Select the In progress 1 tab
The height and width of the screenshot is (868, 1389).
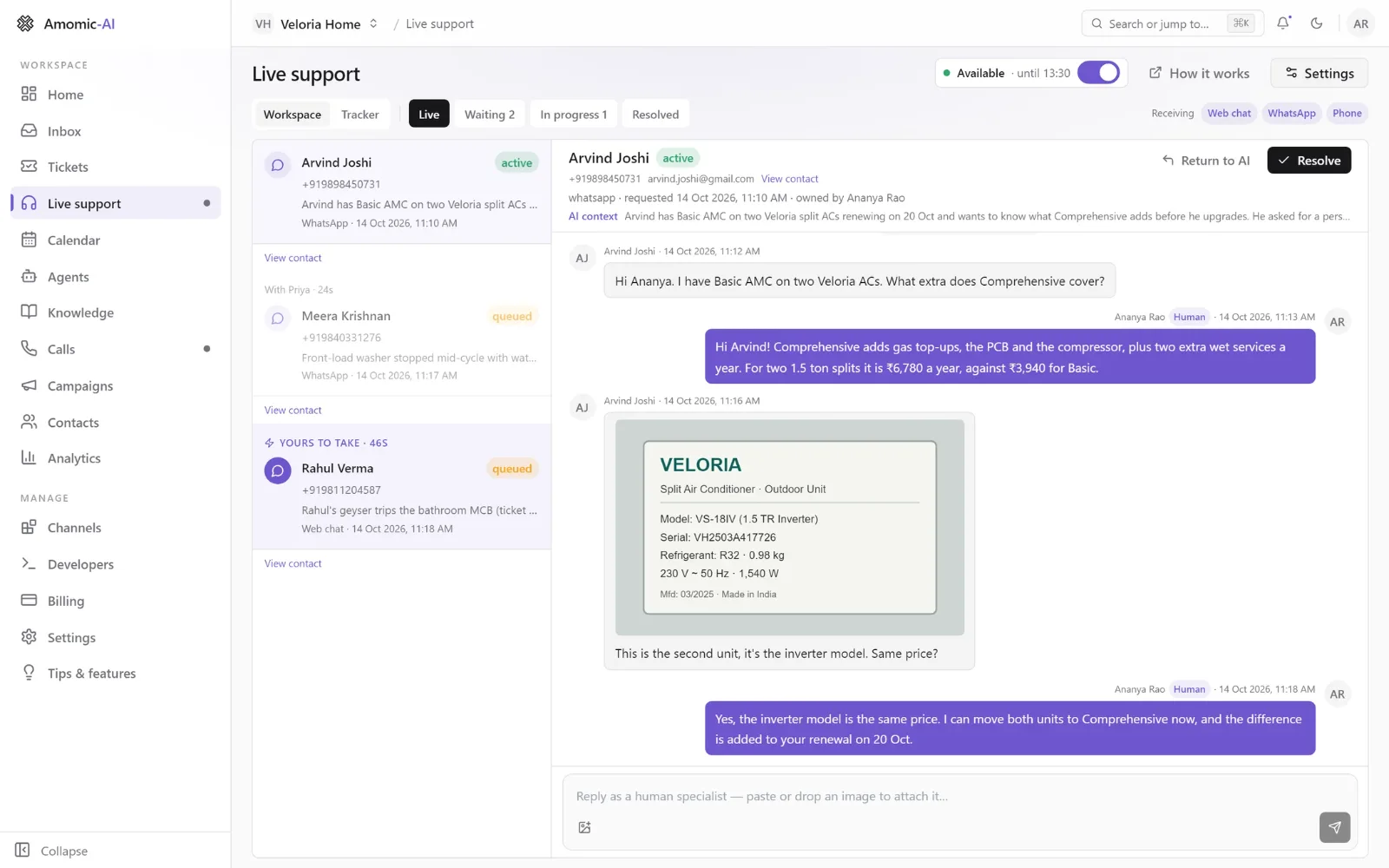pos(573,115)
